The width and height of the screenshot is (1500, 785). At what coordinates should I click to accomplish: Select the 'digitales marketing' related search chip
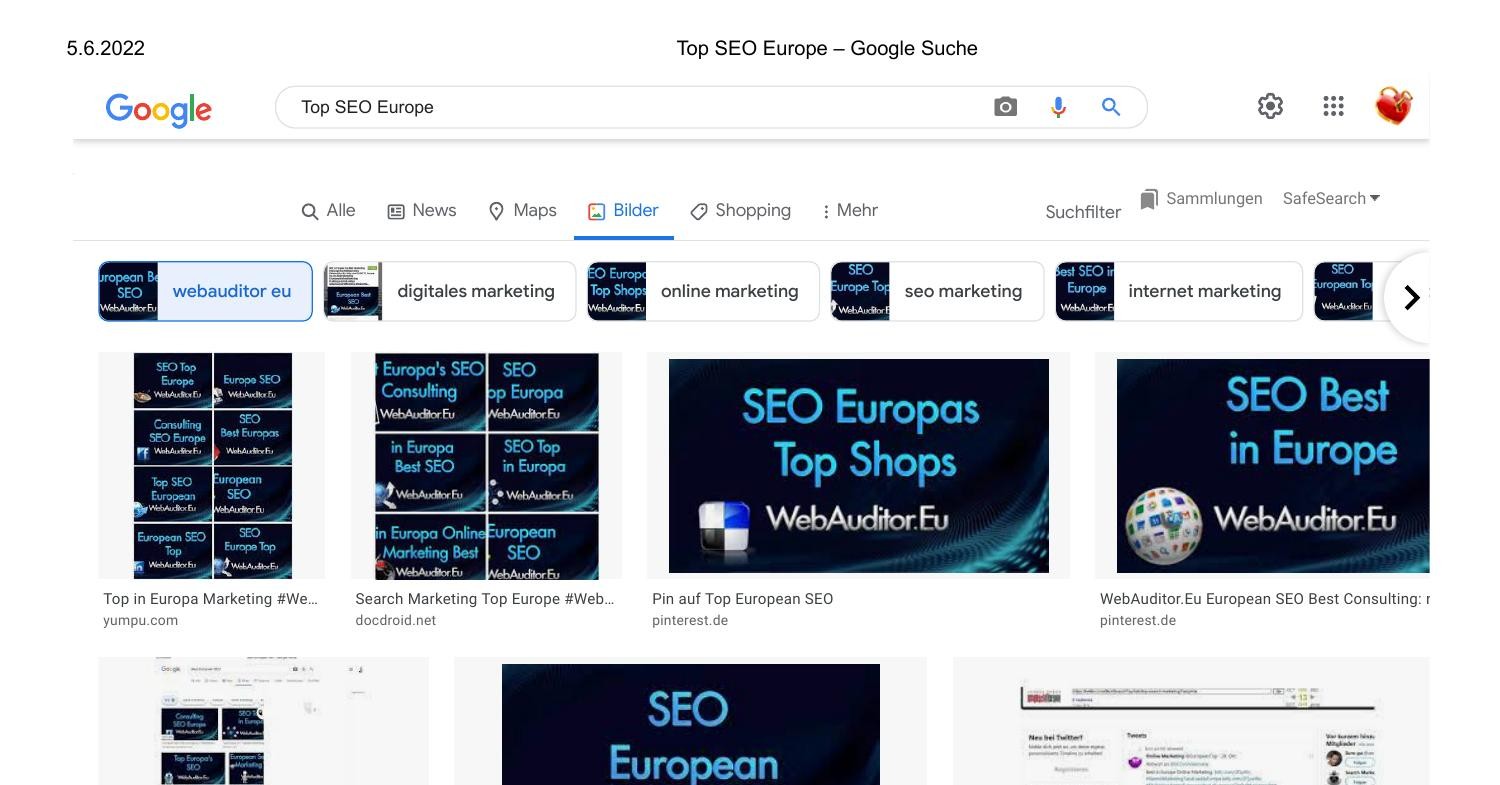[x=476, y=291]
